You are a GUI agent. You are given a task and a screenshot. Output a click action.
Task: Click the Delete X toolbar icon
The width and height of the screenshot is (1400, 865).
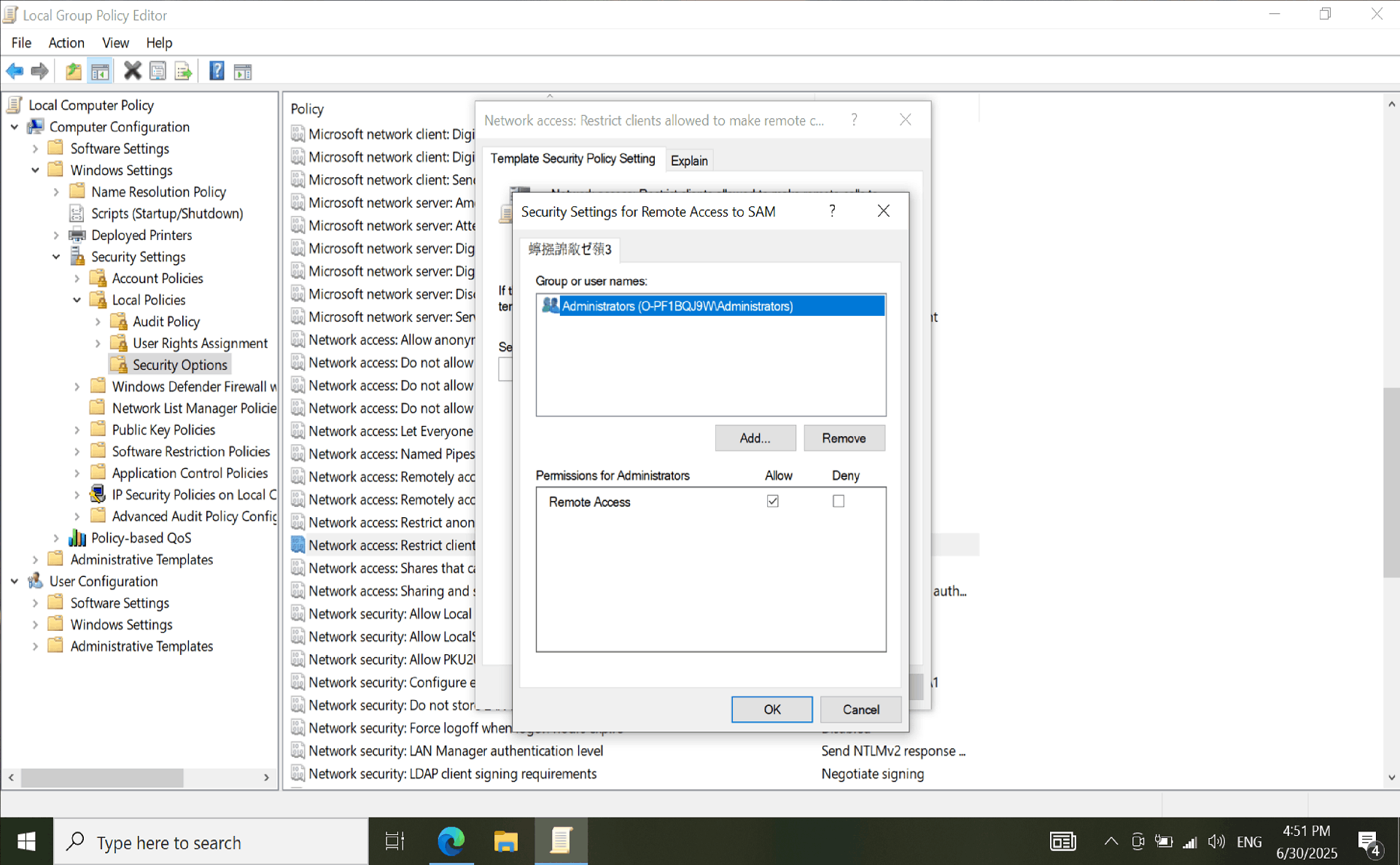(x=132, y=71)
